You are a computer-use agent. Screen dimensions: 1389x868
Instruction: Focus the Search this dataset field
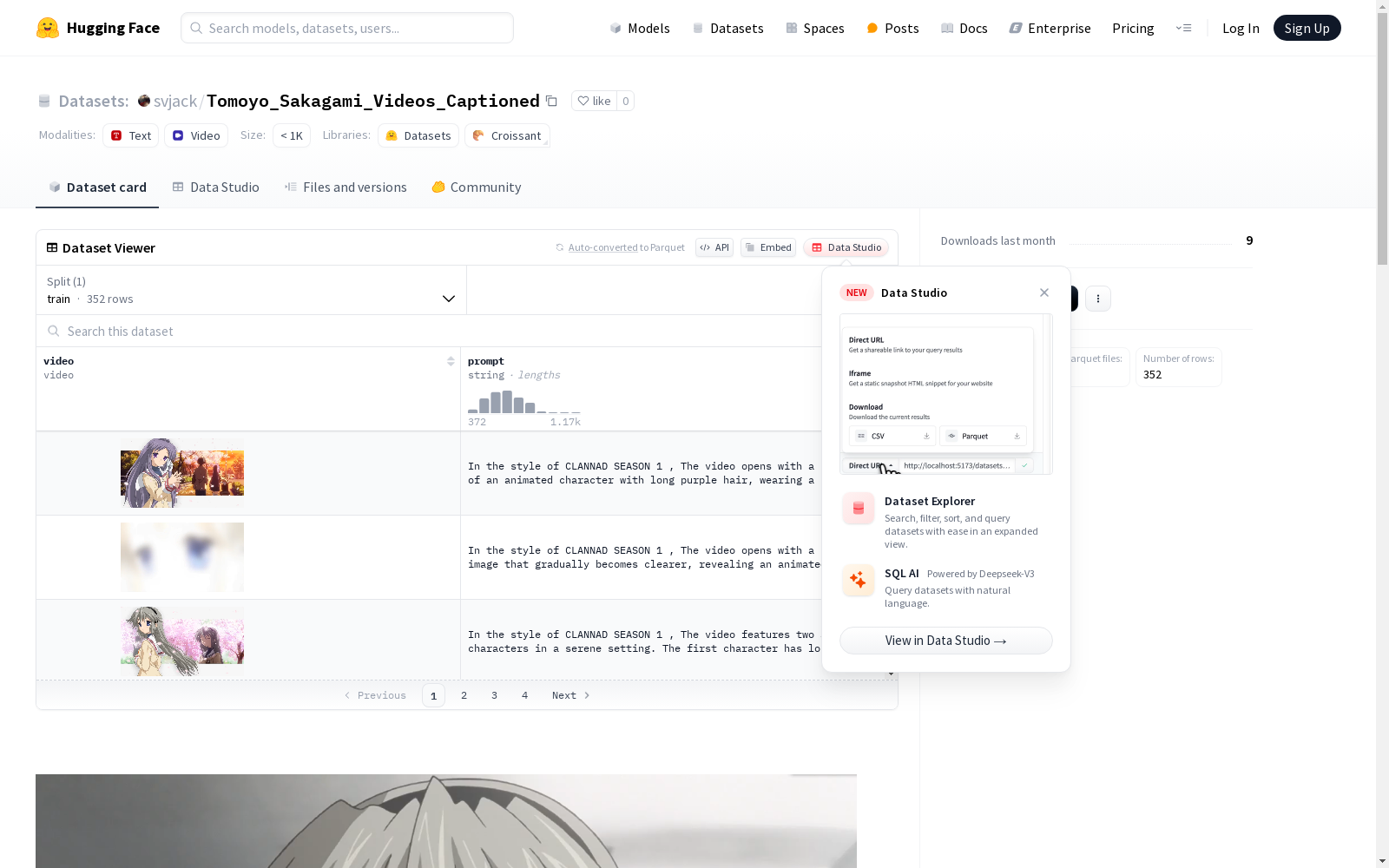pos(430,332)
